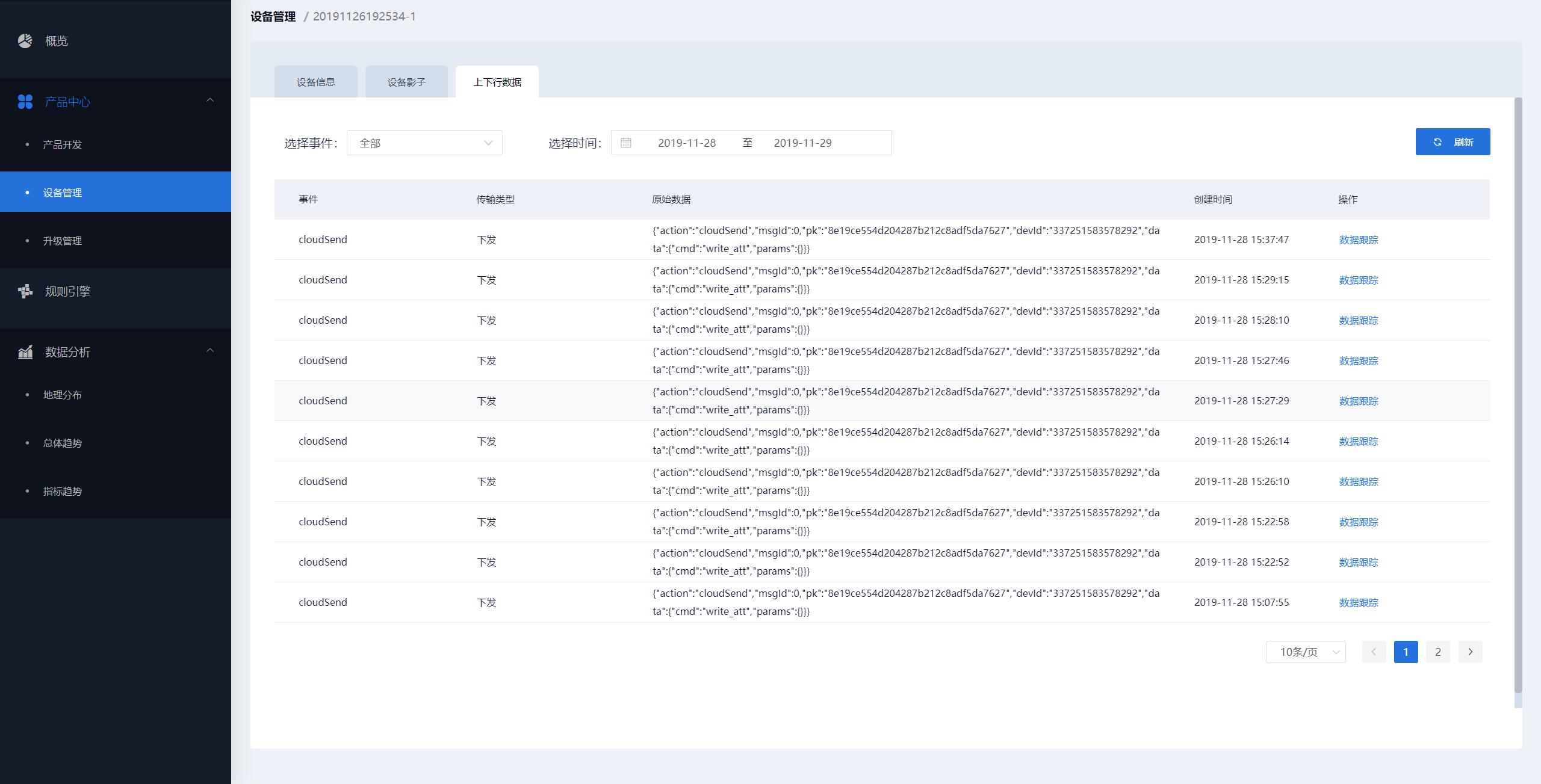Switch to the 设备影子 tab

pyautogui.click(x=406, y=82)
